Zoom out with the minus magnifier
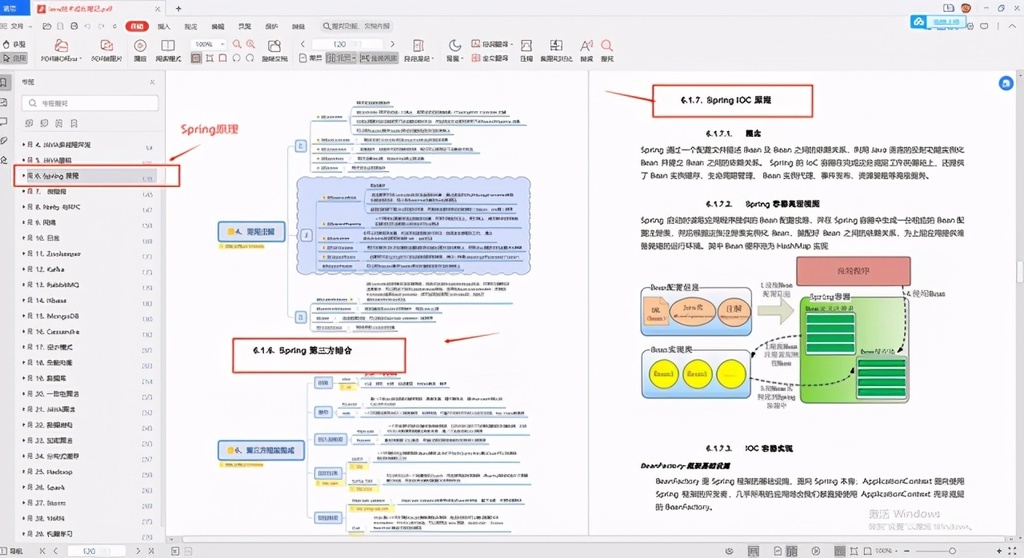This screenshot has height=558, width=1024. 237,44
